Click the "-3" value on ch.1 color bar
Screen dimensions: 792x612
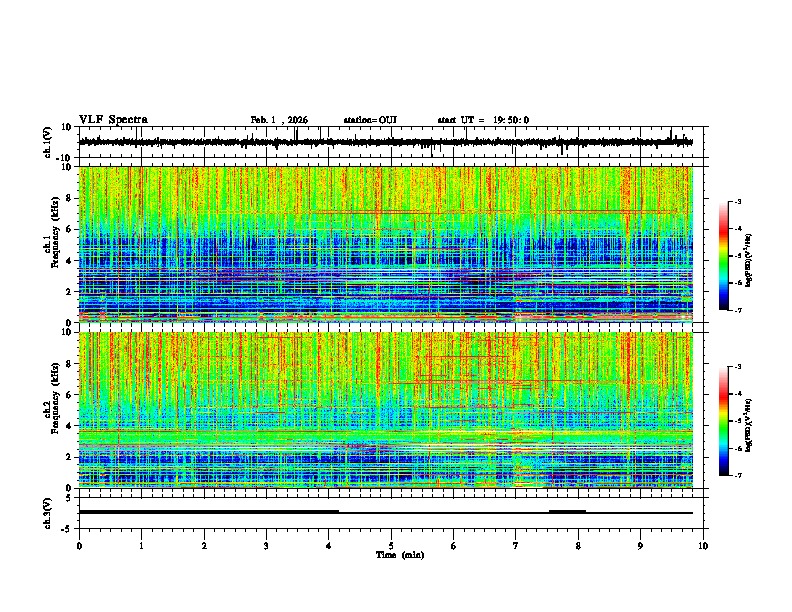click(737, 202)
